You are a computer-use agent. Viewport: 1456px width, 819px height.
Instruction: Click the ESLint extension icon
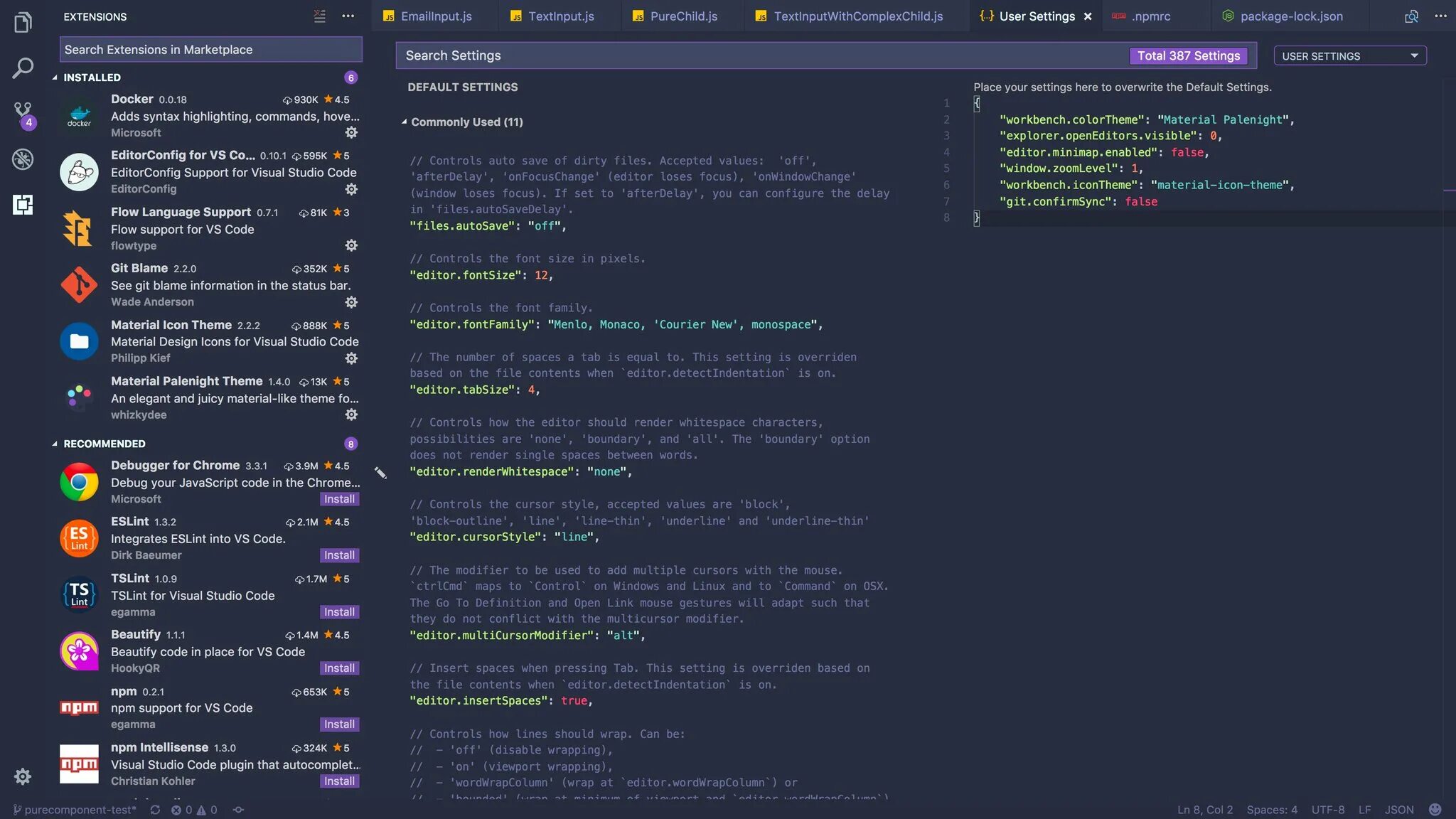[79, 539]
